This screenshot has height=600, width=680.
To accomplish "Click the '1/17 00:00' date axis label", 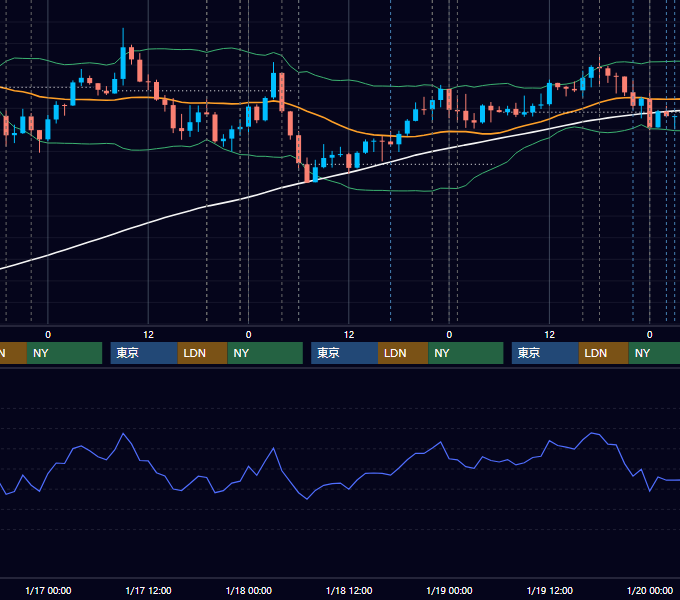I will (x=48, y=590).
